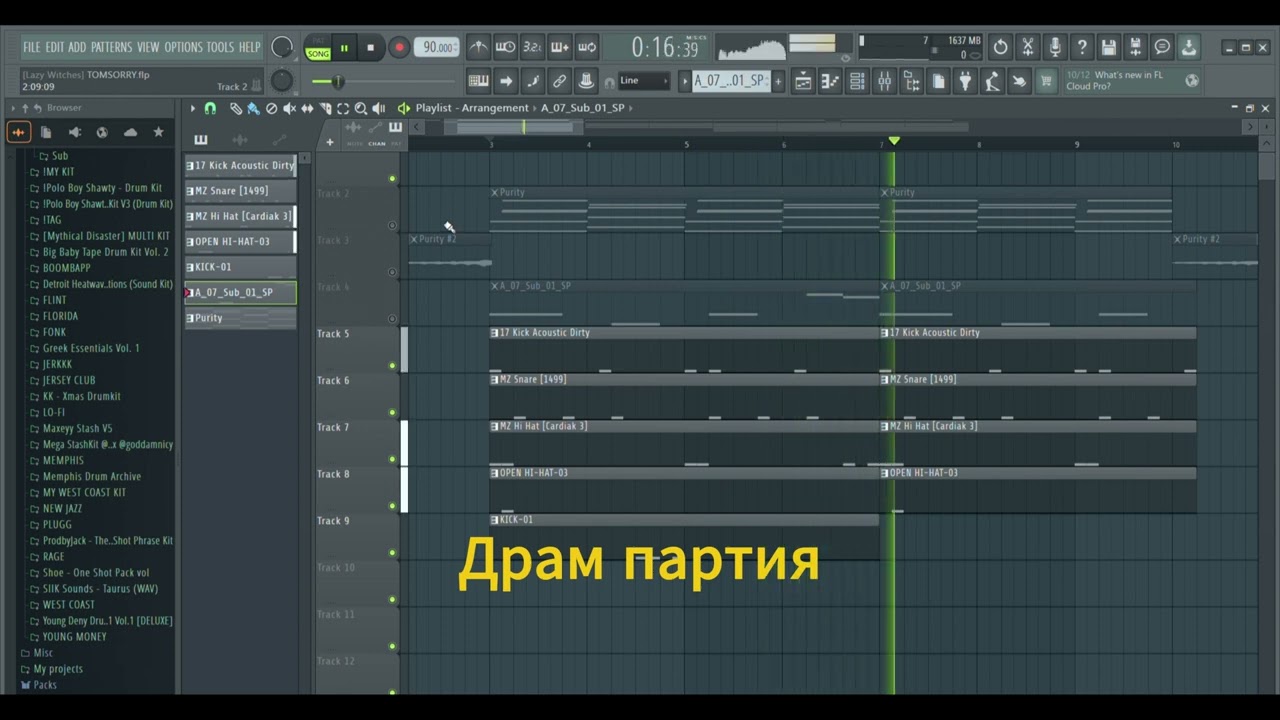Select the Zoom magnifier tool in playlist
The width and height of the screenshot is (1280, 720).
[x=361, y=108]
